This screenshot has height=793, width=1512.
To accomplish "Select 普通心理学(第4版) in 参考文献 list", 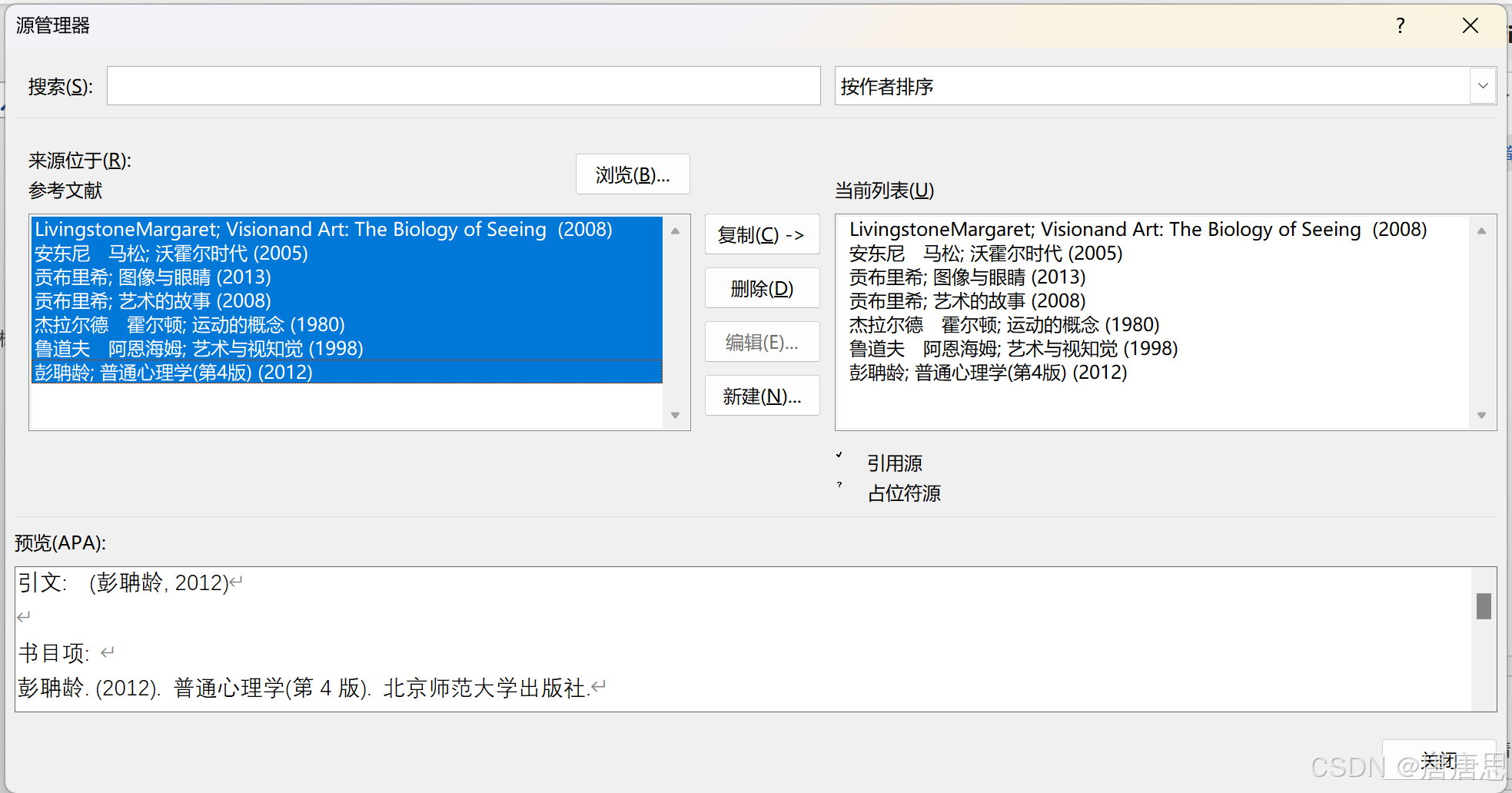I will (x=347, y=372).
